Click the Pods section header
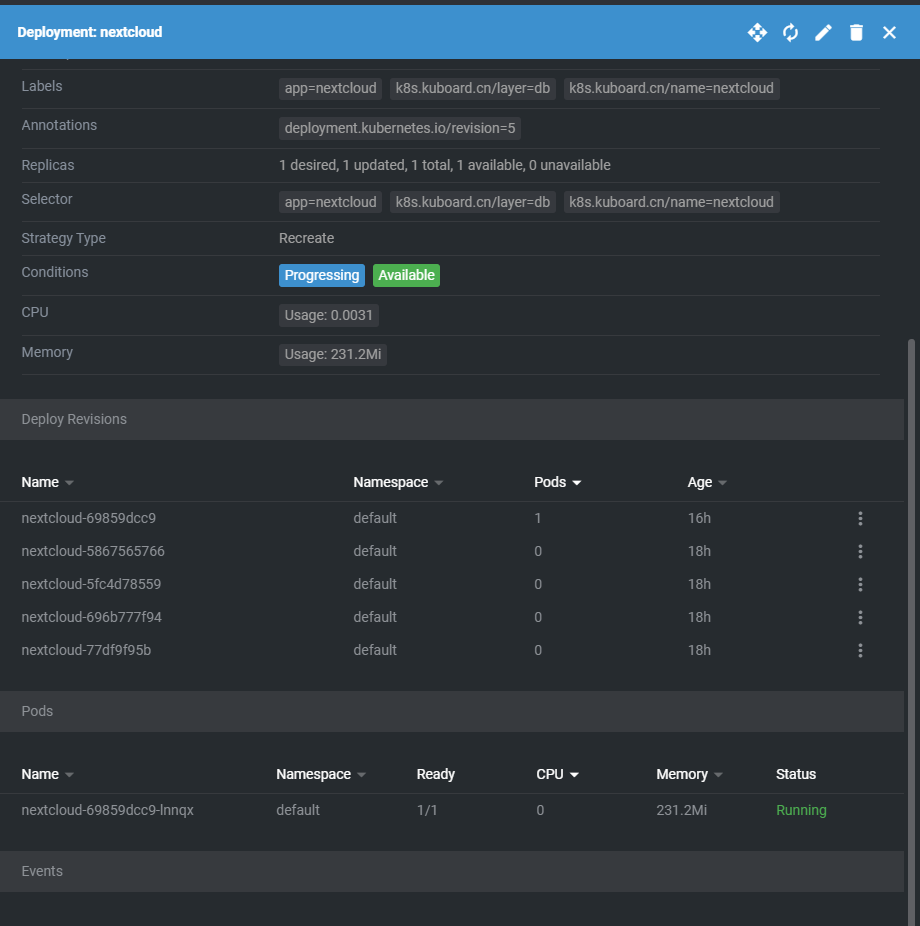The height and width of the screenshot is (926, 920). pos(452,711)
